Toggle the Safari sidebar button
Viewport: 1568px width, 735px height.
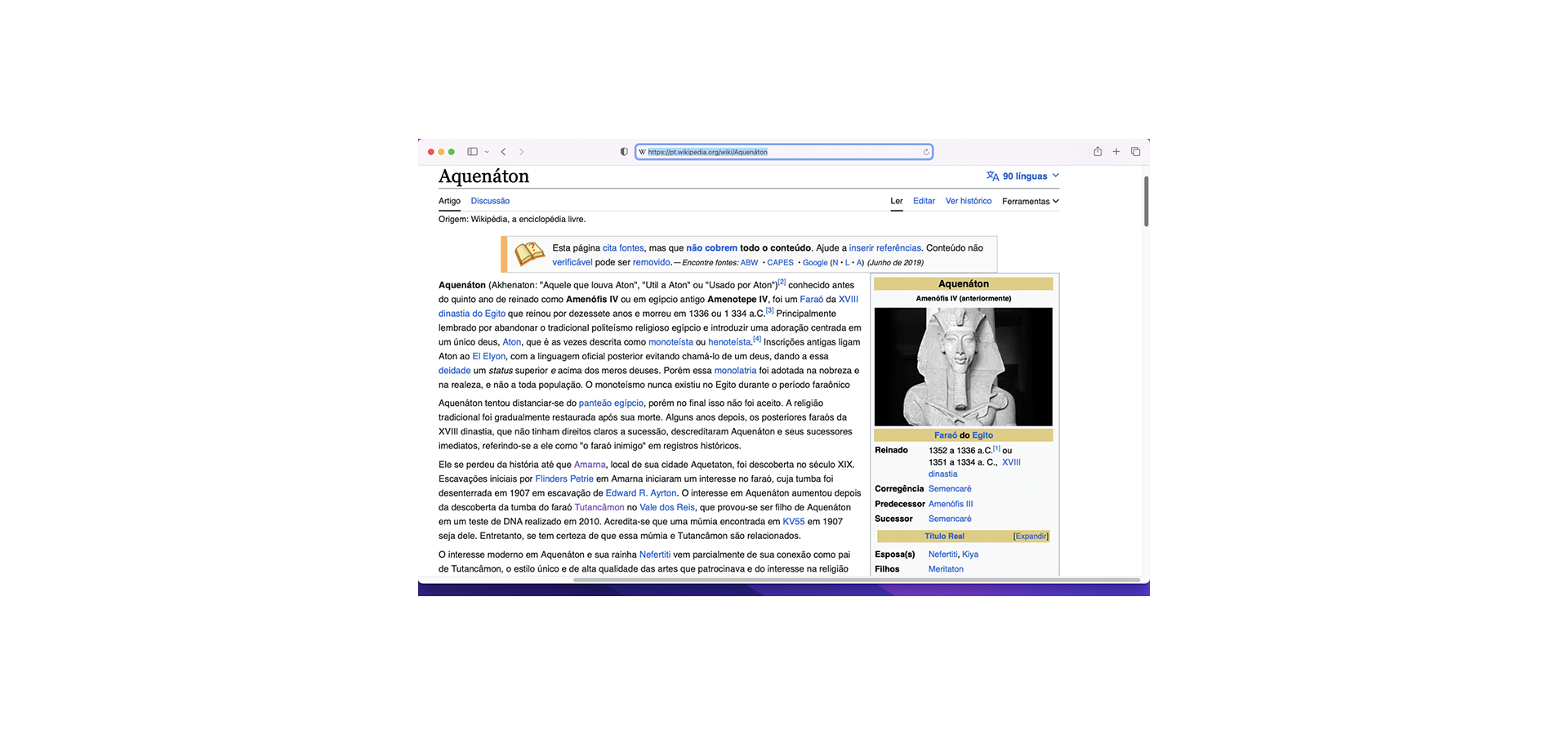coord(472,152)
